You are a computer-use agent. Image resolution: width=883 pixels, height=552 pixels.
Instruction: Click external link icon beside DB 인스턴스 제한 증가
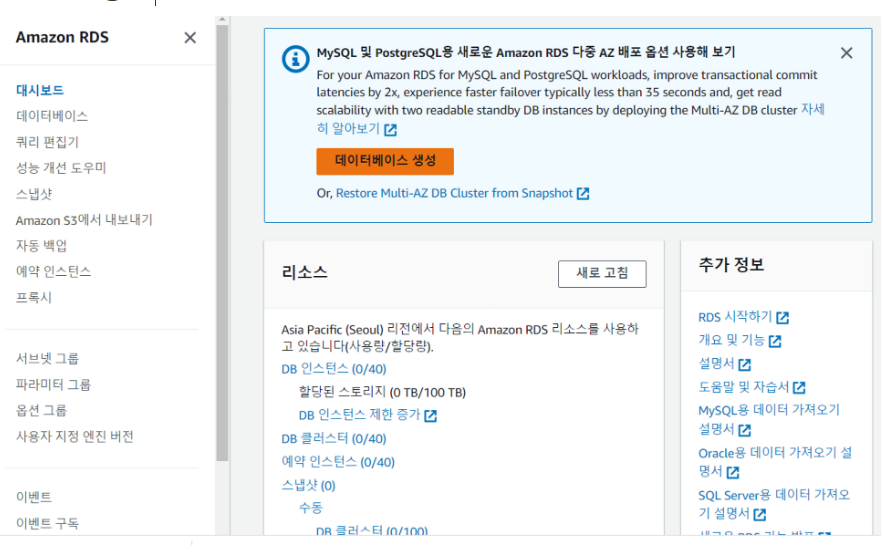click(x=430, y=416)
